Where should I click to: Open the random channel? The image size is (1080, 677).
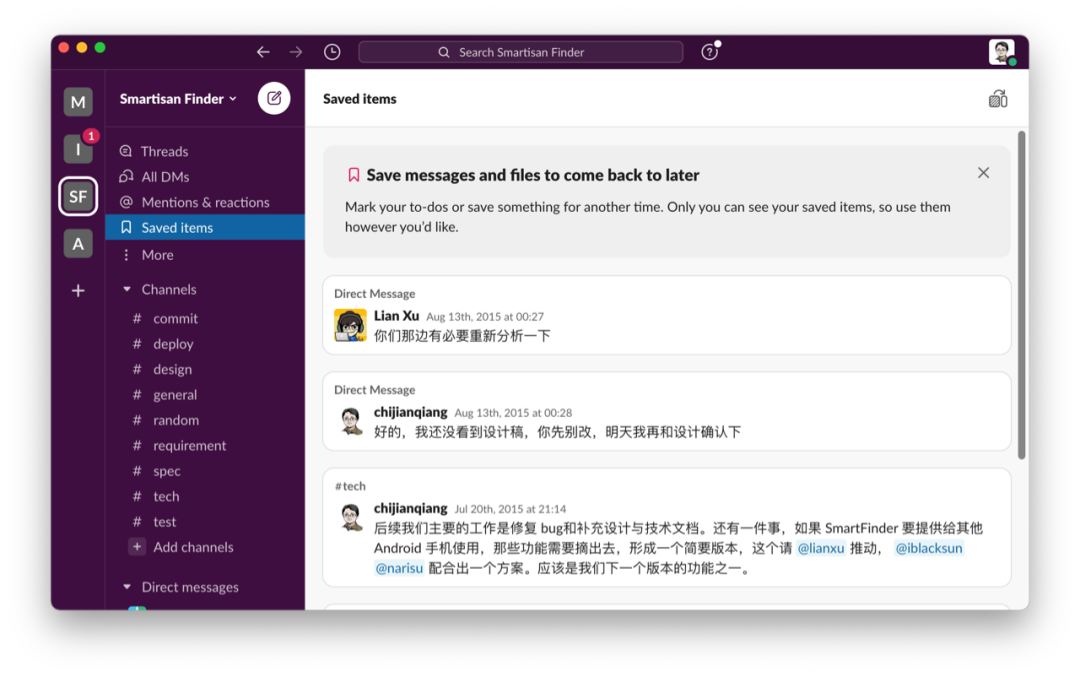(x=205, y=420)
